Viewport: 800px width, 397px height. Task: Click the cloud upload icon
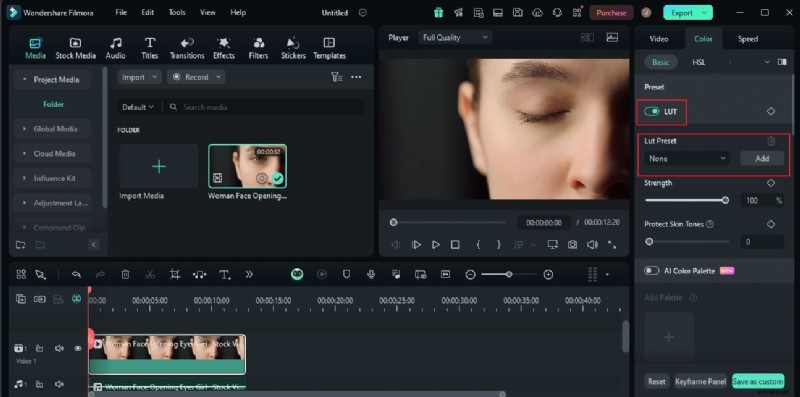[x=537, y=13]
